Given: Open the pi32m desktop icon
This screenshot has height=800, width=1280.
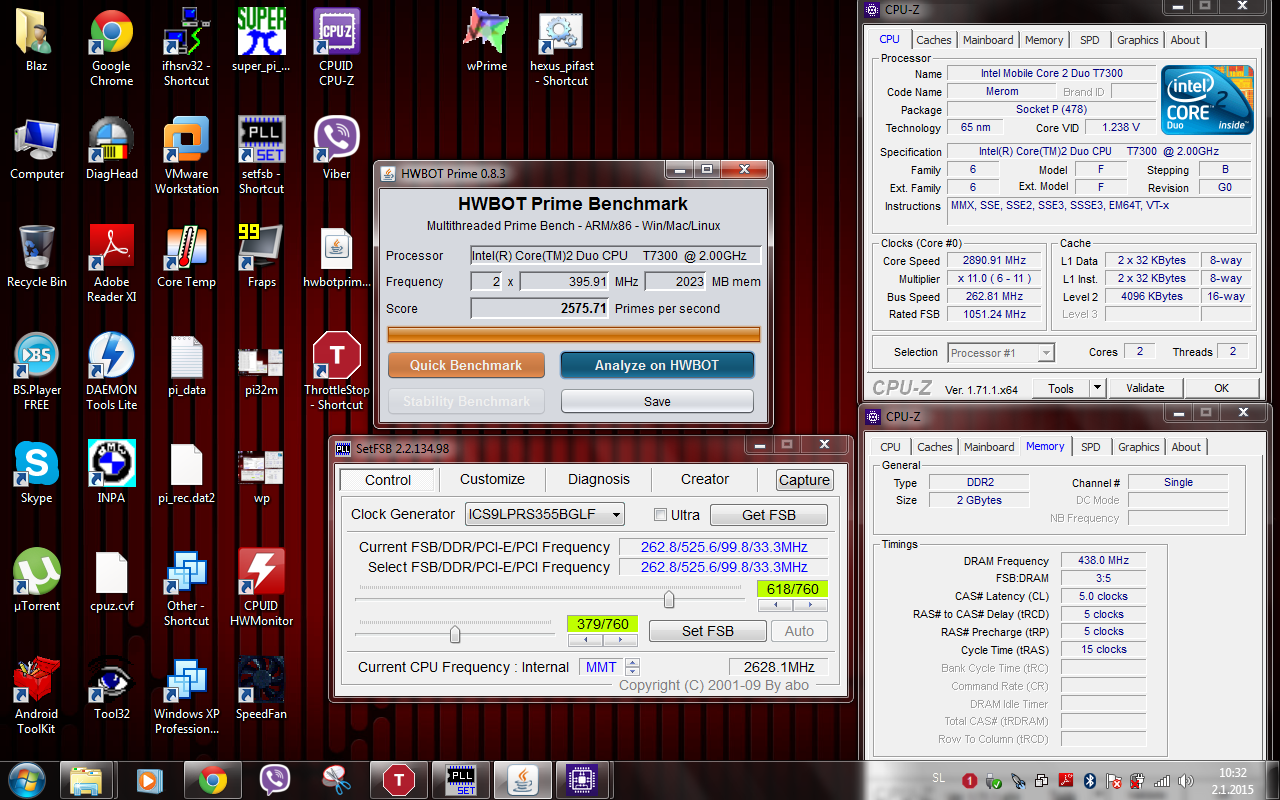Looking at the screenshot, I should pyautogui.click(x=261, y=371).
